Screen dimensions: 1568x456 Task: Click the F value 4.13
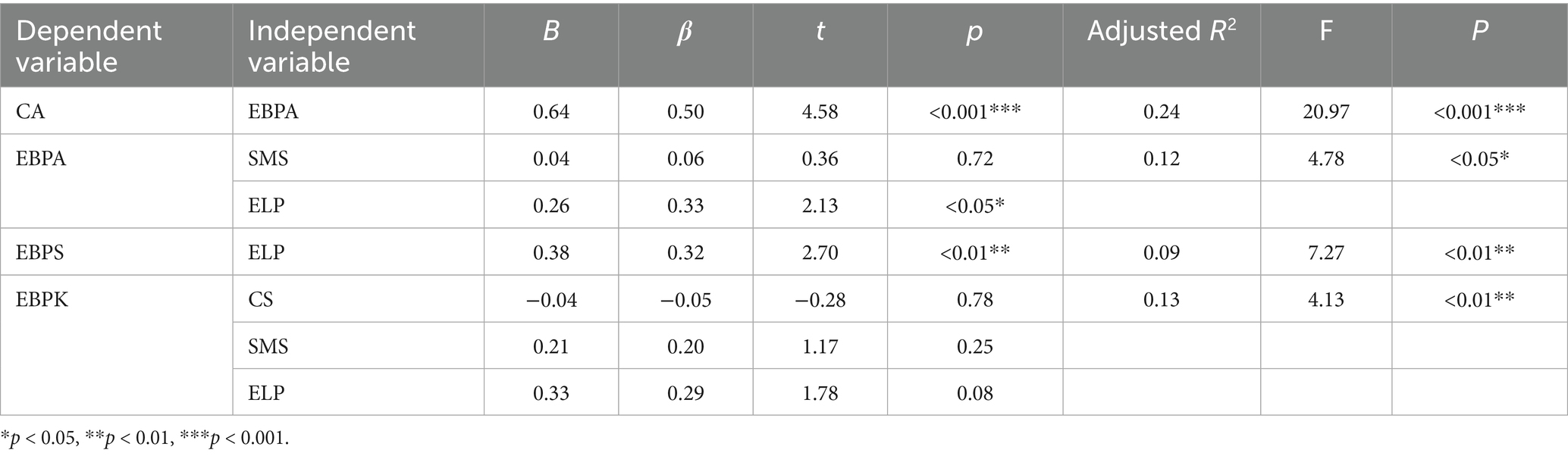click(1325, 299)
